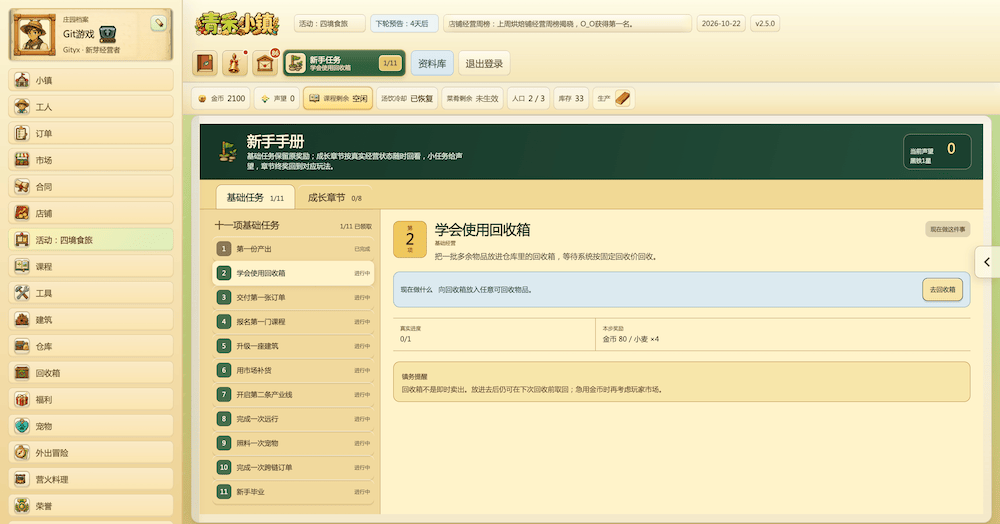Open the 营火料理 campfire cooking page
Screen dimensions: 1000x524
91,479
